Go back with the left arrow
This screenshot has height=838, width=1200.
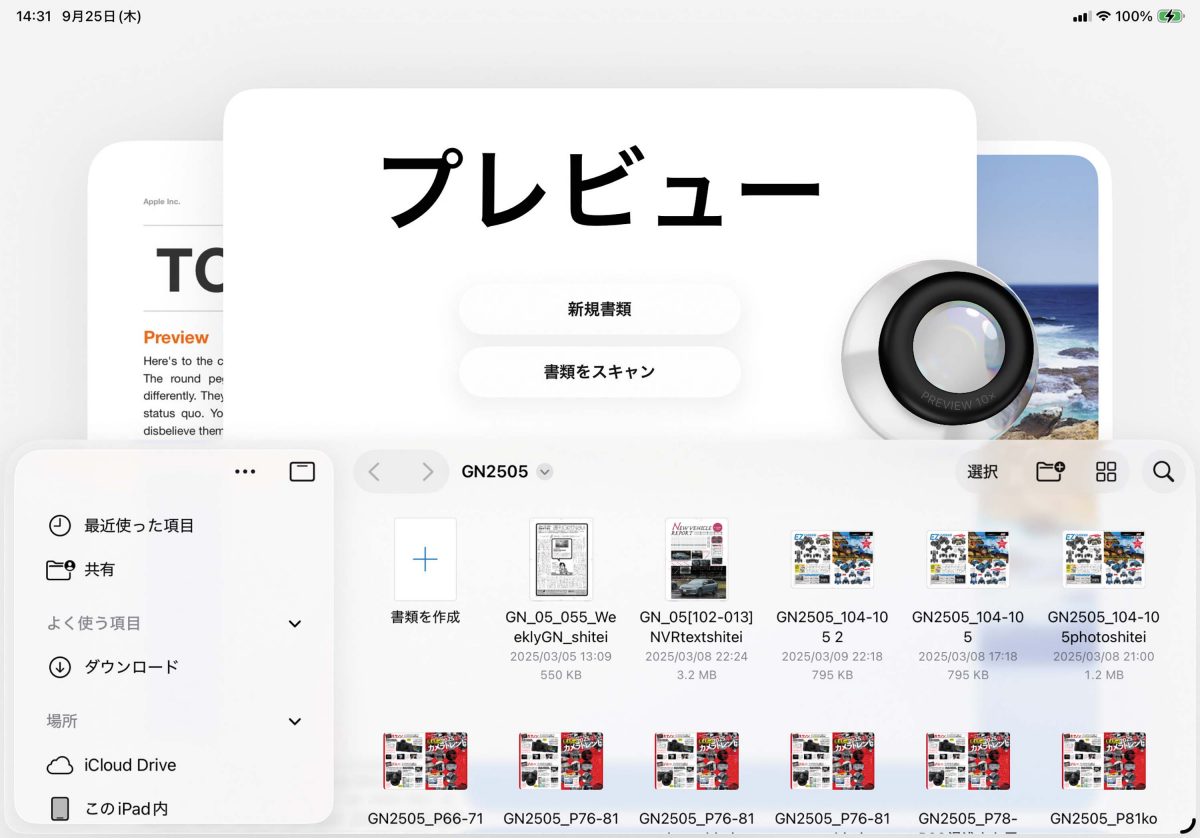pyautogui.click(x=374, y=472)
